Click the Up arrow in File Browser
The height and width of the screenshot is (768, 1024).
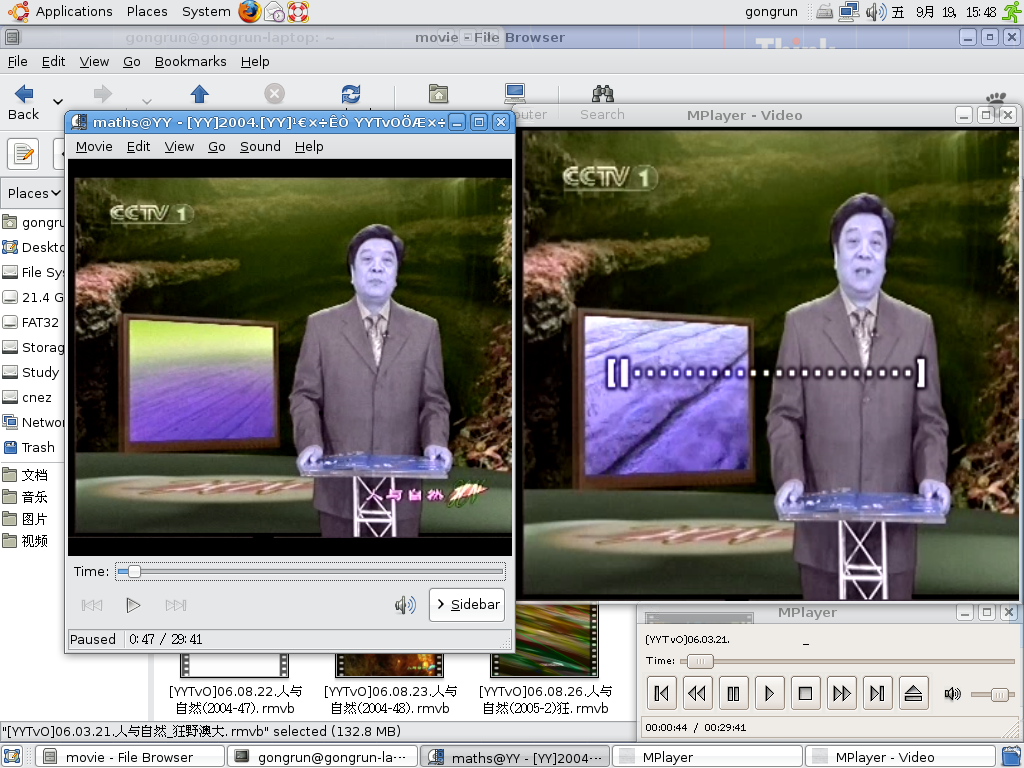(199, 94)
